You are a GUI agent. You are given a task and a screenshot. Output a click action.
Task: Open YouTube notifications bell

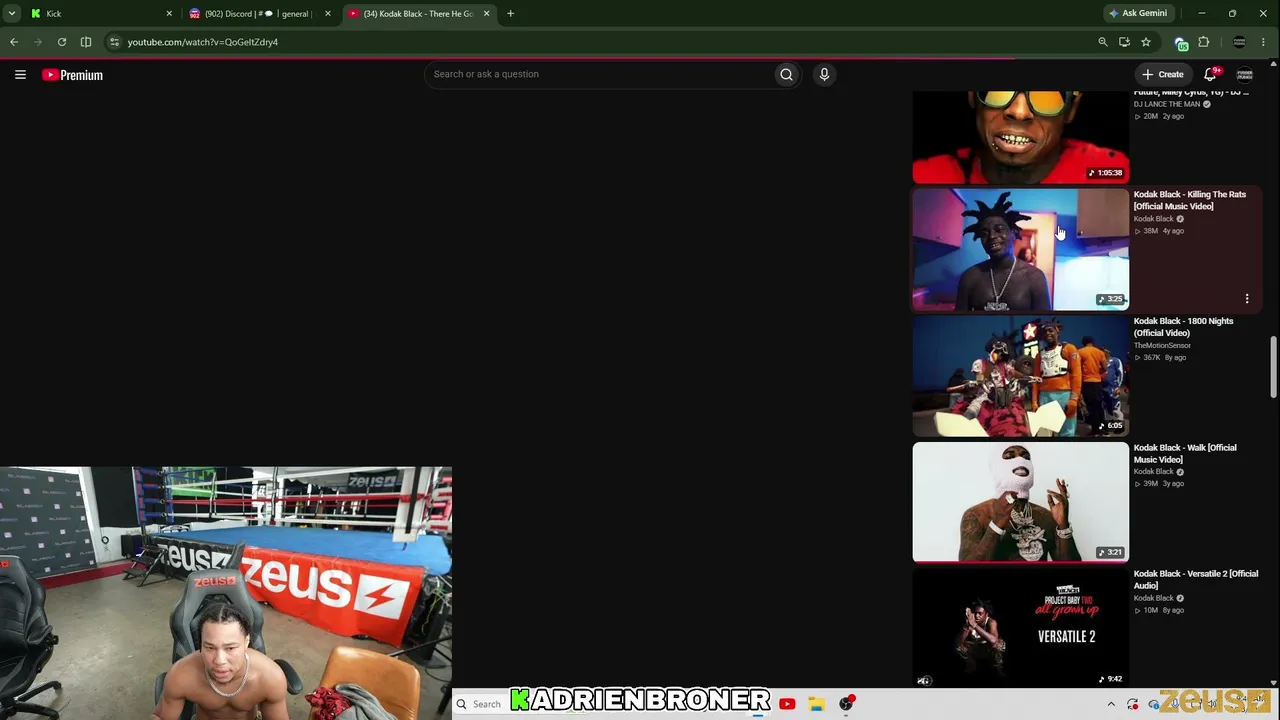tap(1211, 74)
